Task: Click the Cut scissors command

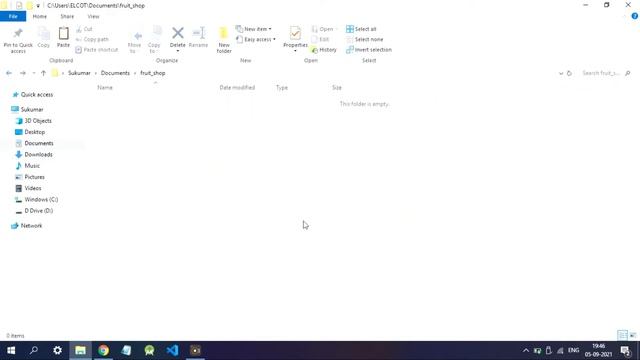Action: (84, 29)
